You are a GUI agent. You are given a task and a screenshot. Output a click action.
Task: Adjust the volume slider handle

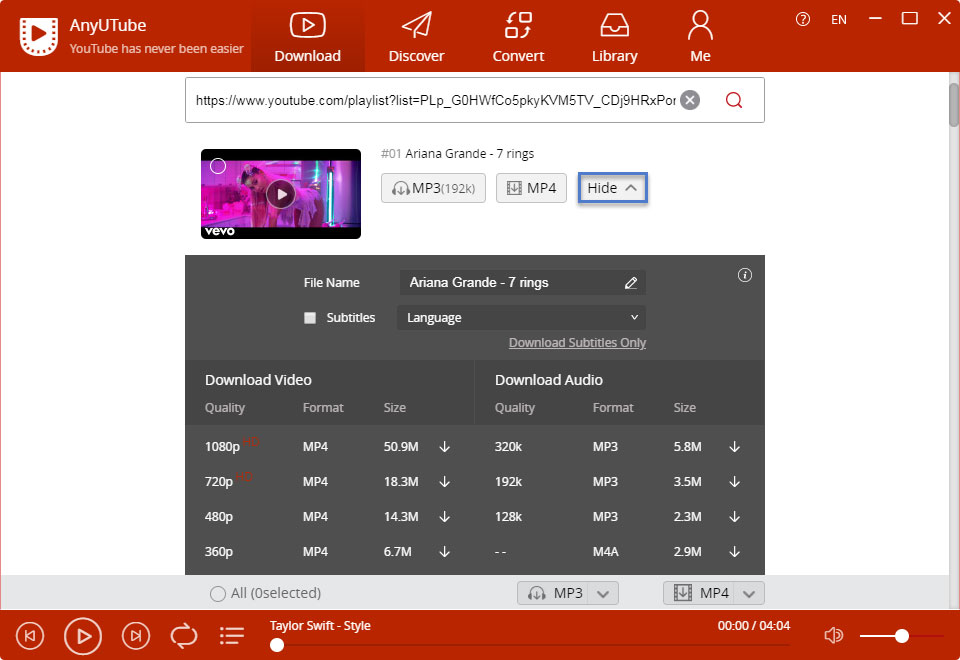[901, 636]
